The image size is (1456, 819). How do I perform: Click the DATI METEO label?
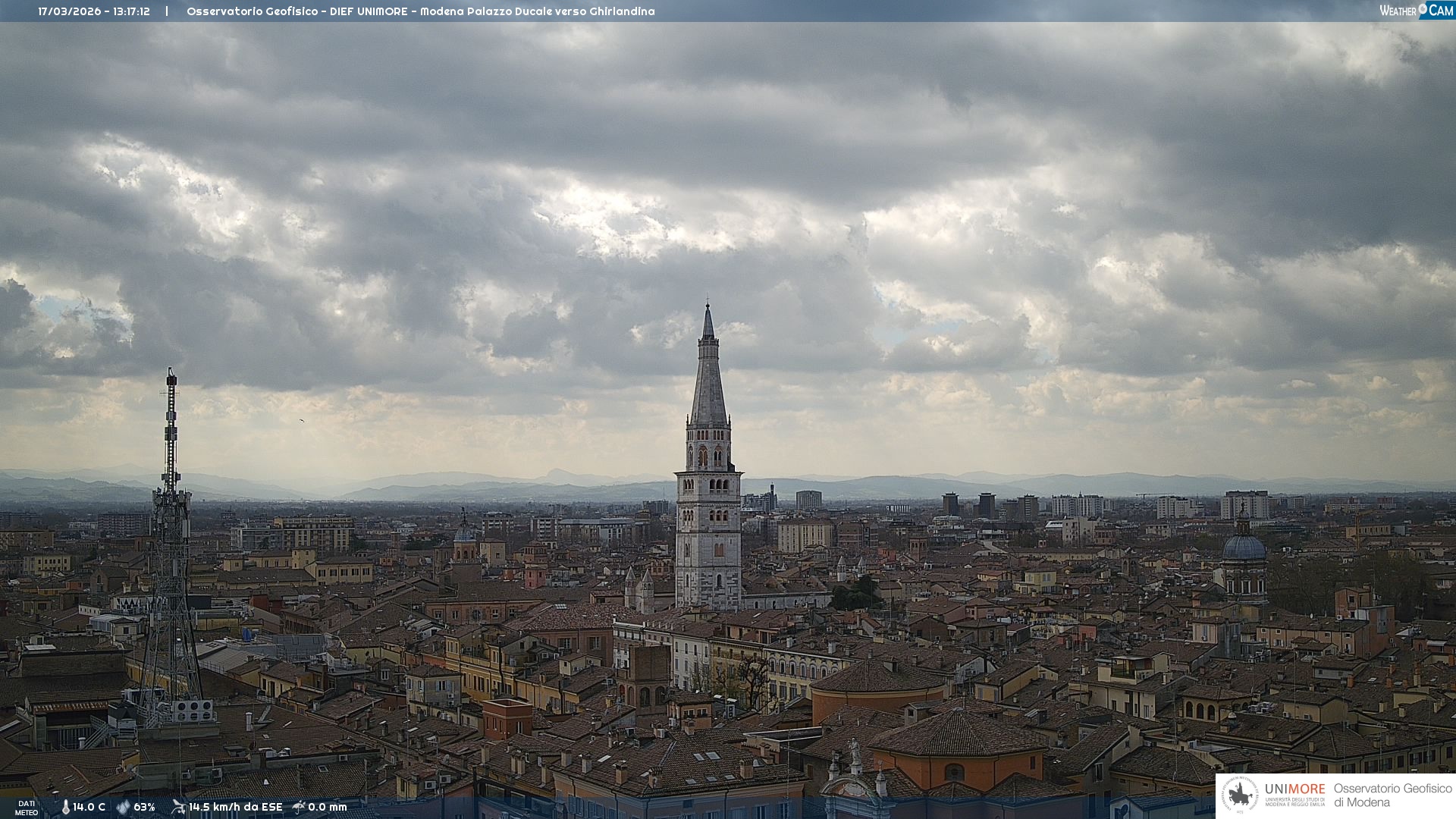(x=27, y=808)
